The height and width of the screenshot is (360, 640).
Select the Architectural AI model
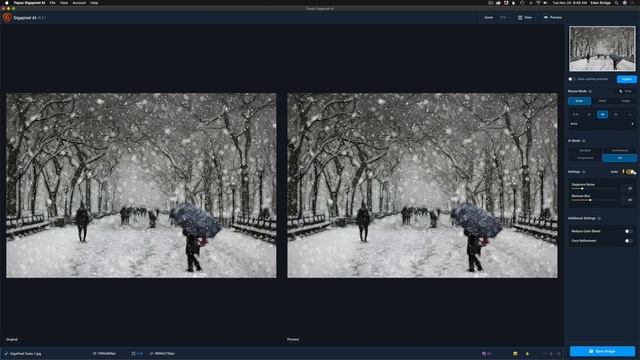click(x=619, y=150)
